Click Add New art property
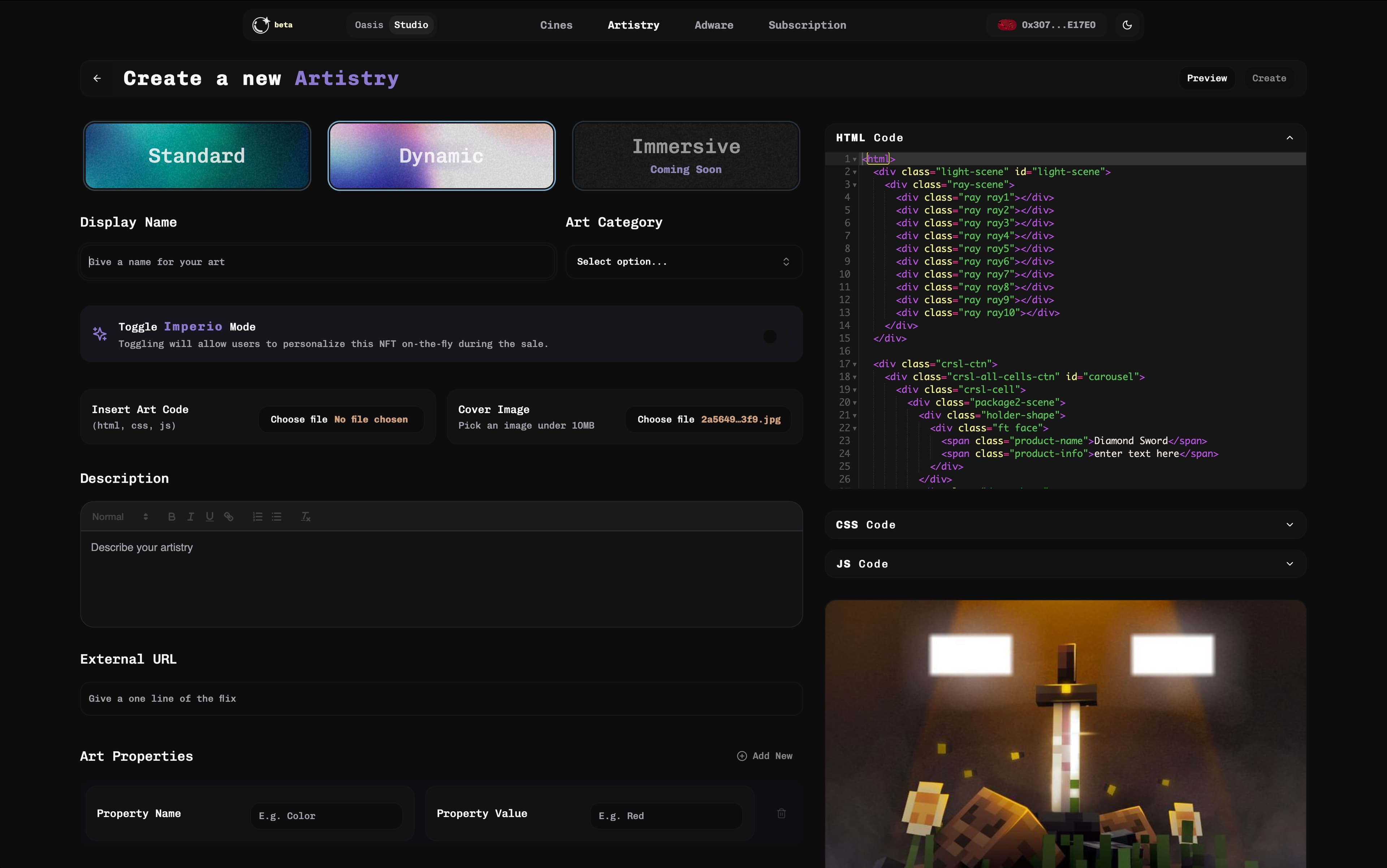The width and height of the screenshot is (1387, 868). coord(764,756)
